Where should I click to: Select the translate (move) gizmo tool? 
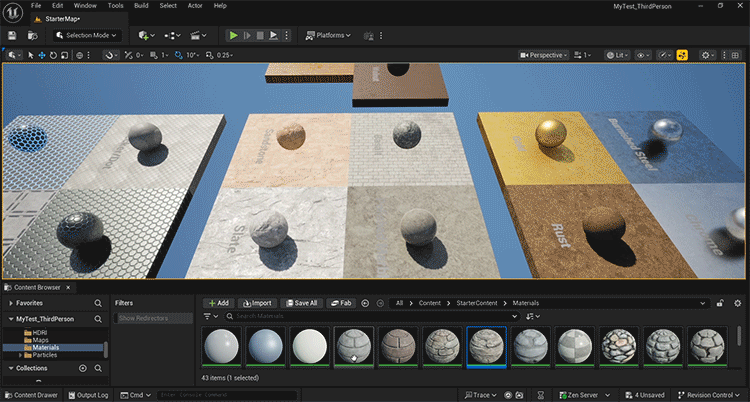point(42,54)
